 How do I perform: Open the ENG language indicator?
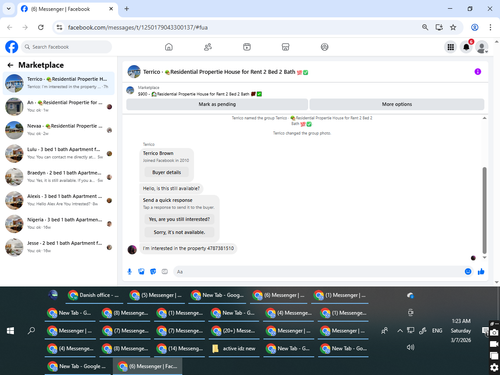pos(437,331)
